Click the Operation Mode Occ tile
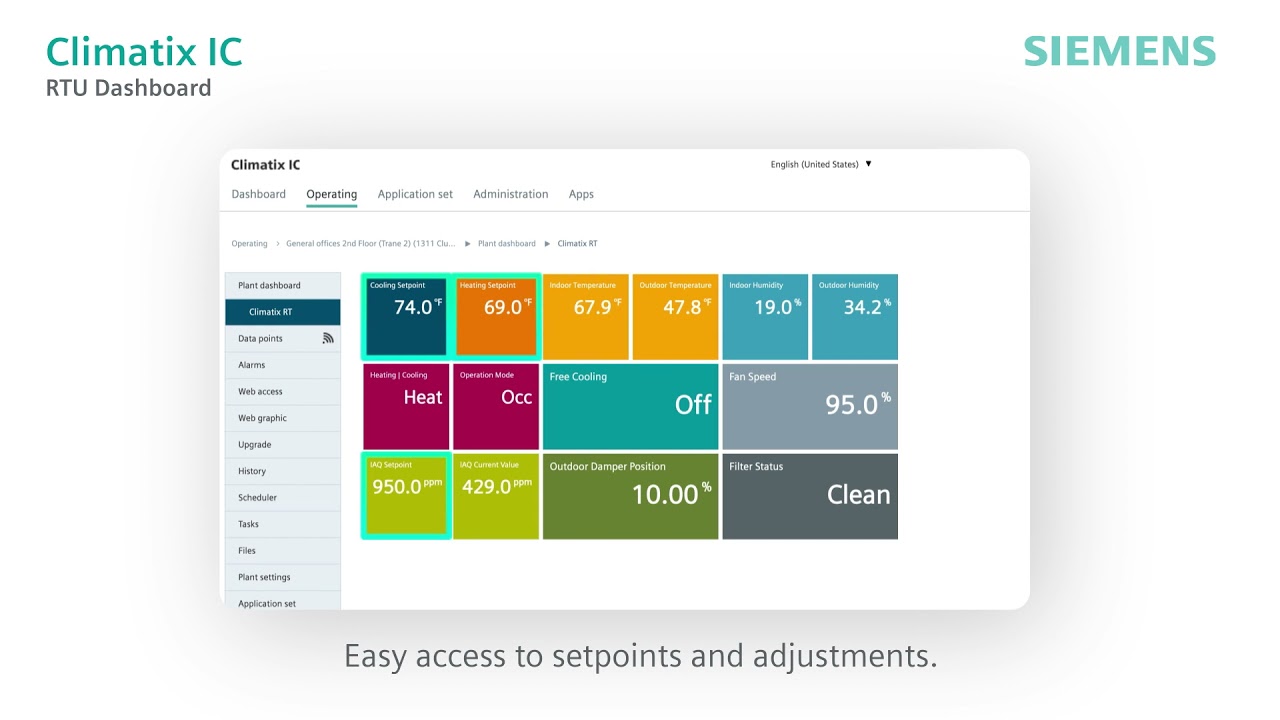 click(x=496, y=407)
